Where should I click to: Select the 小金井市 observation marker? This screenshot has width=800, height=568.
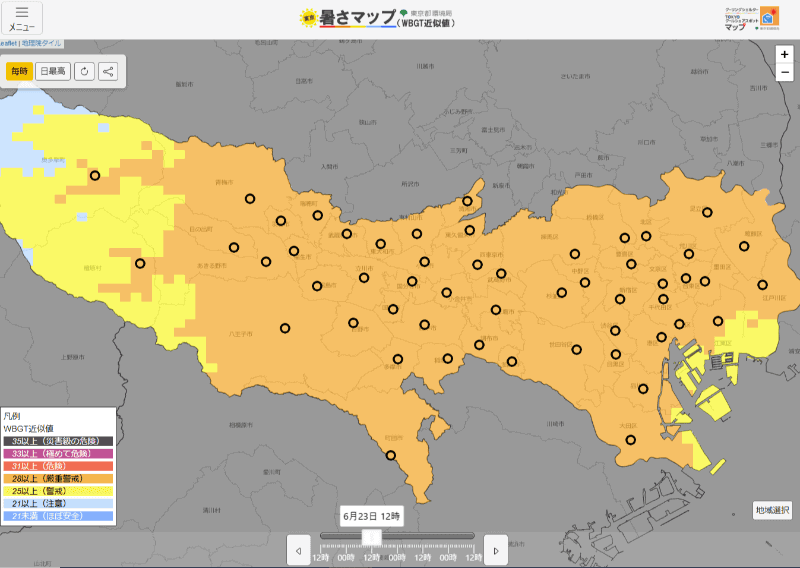click(x=446, y=292)
